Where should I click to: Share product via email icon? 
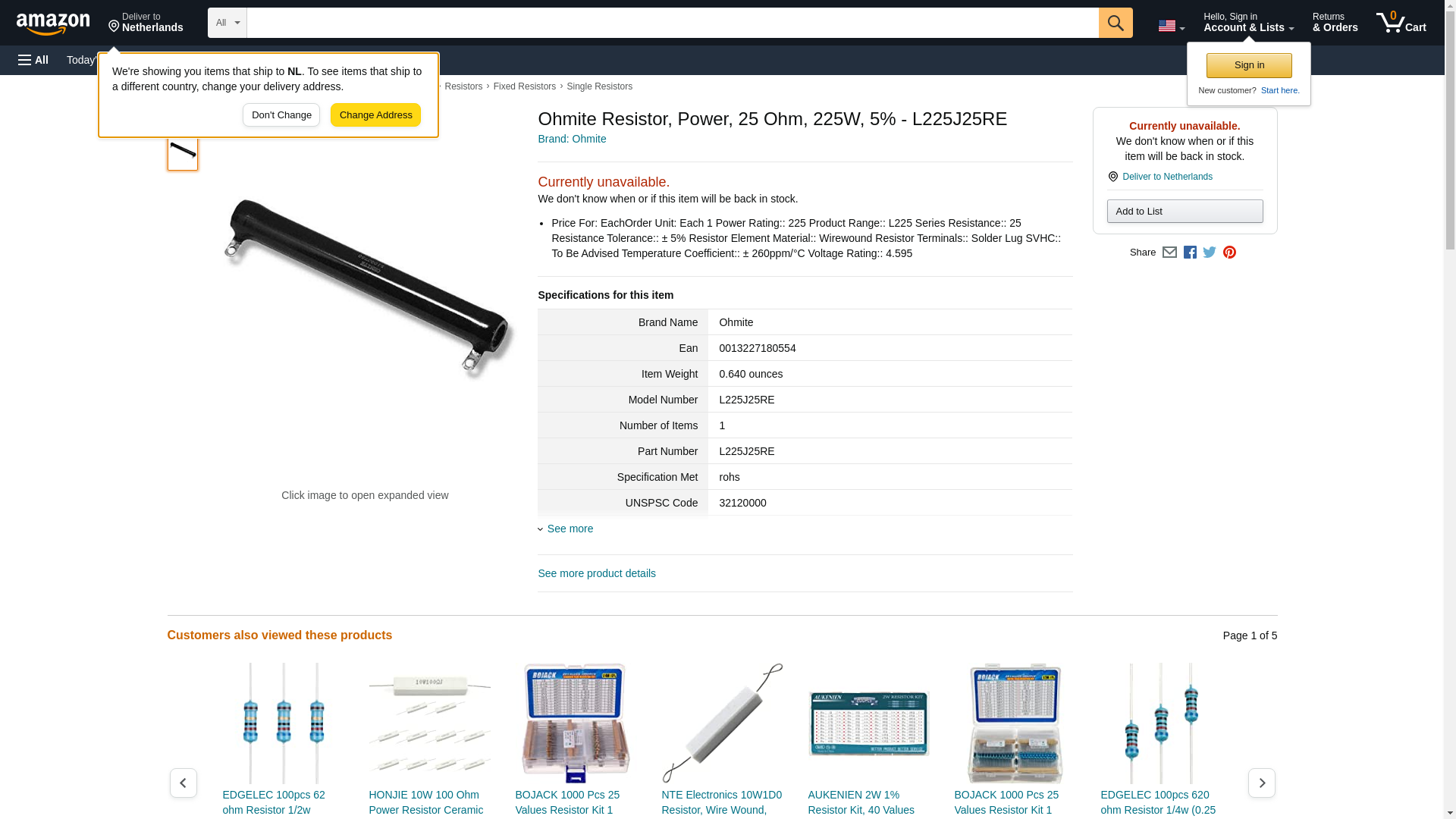[x=1169, y=253]
